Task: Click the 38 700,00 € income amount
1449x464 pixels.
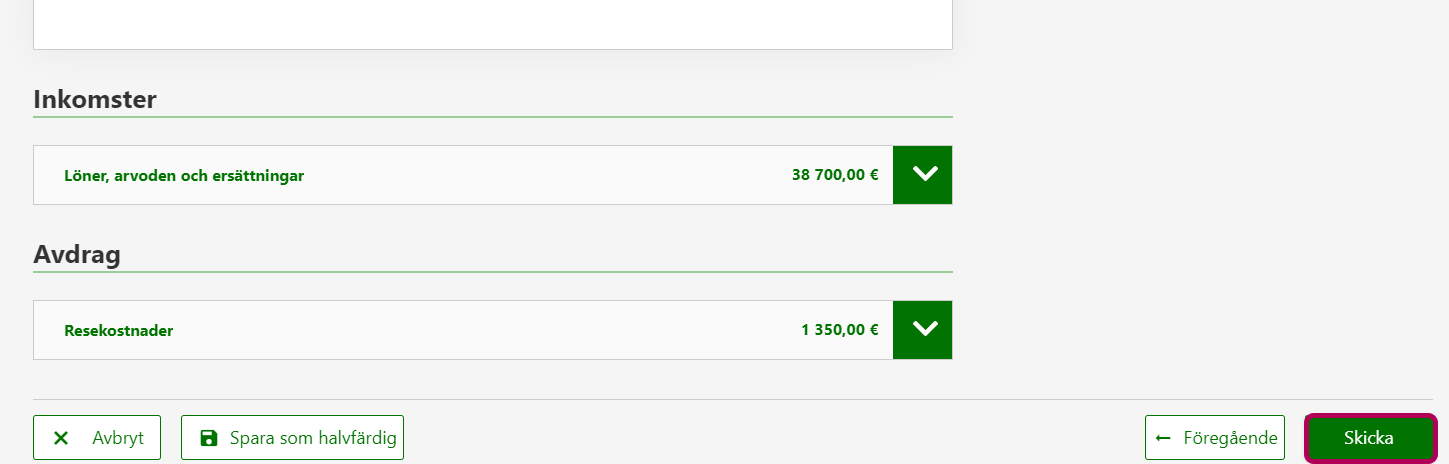Action: click(x=835, y=175)
